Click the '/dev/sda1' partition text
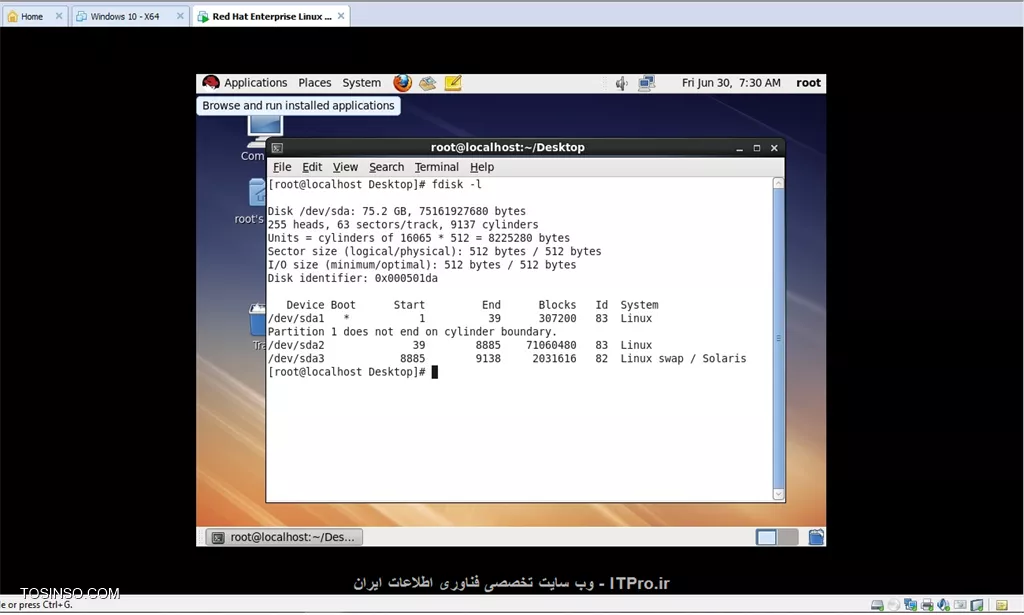The height and width of the screenshot is (615, 1024). (296, 319)
